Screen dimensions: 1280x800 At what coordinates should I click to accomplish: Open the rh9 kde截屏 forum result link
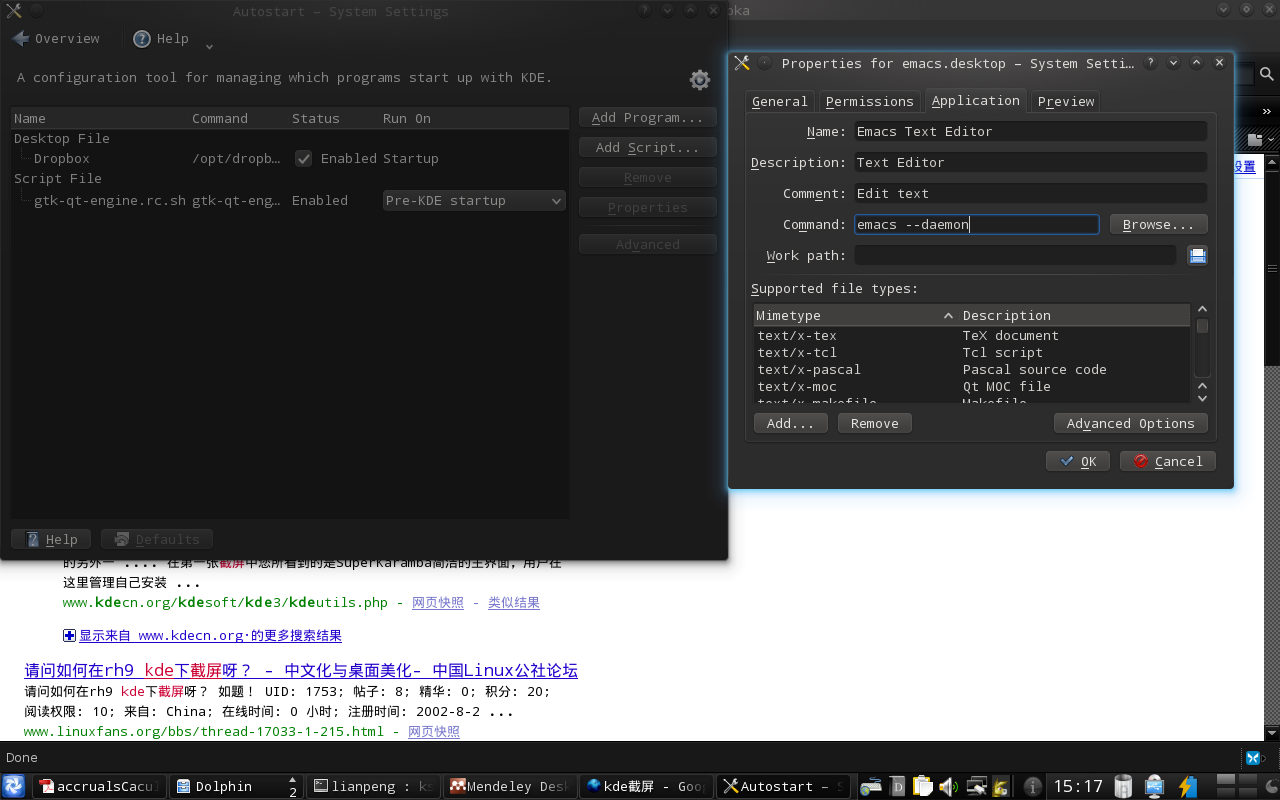(x=301, y=671)
